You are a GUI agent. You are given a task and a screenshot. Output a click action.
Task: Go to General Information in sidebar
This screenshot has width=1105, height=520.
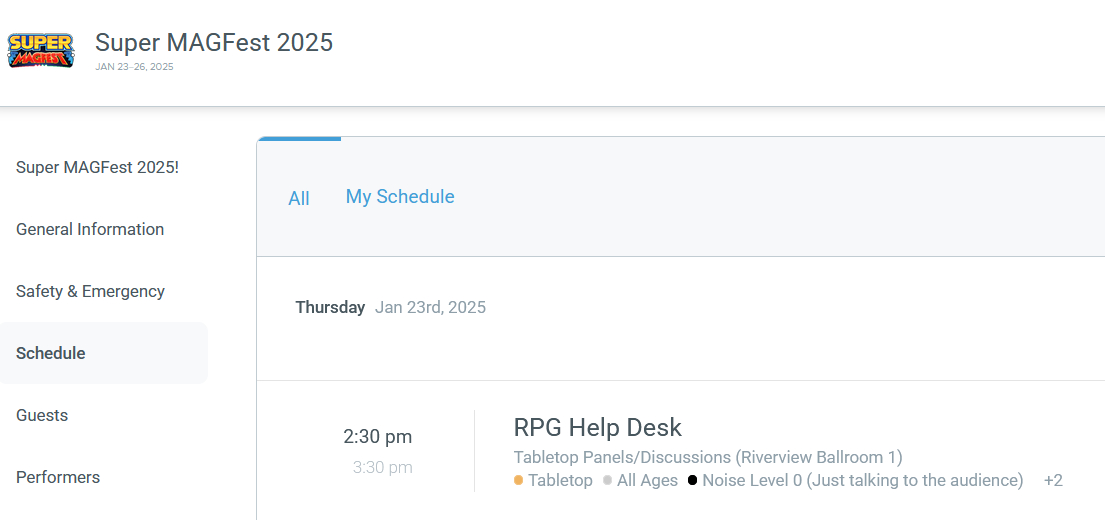(90, 229)
